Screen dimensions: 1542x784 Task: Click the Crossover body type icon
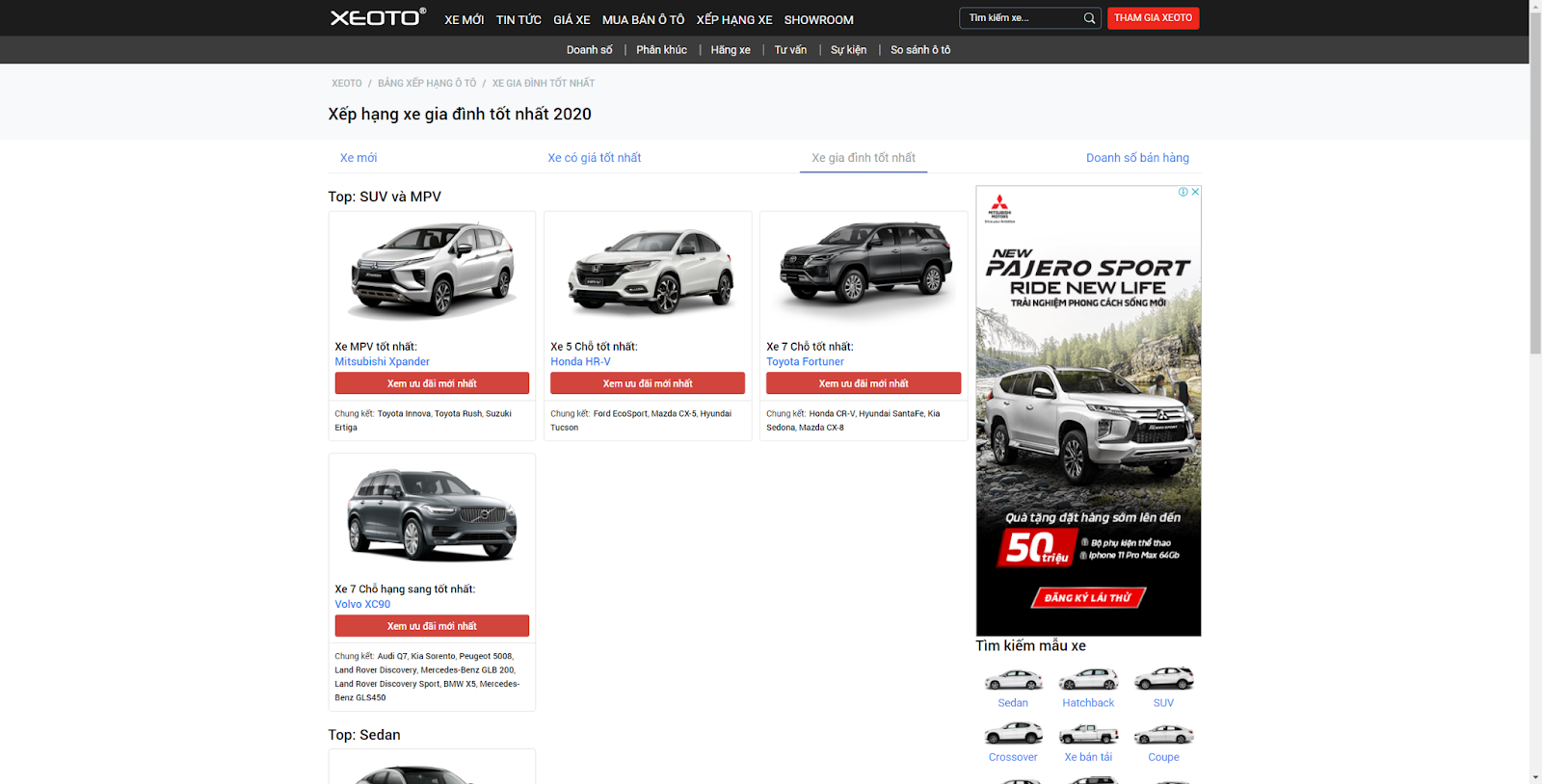(1013, 735)
